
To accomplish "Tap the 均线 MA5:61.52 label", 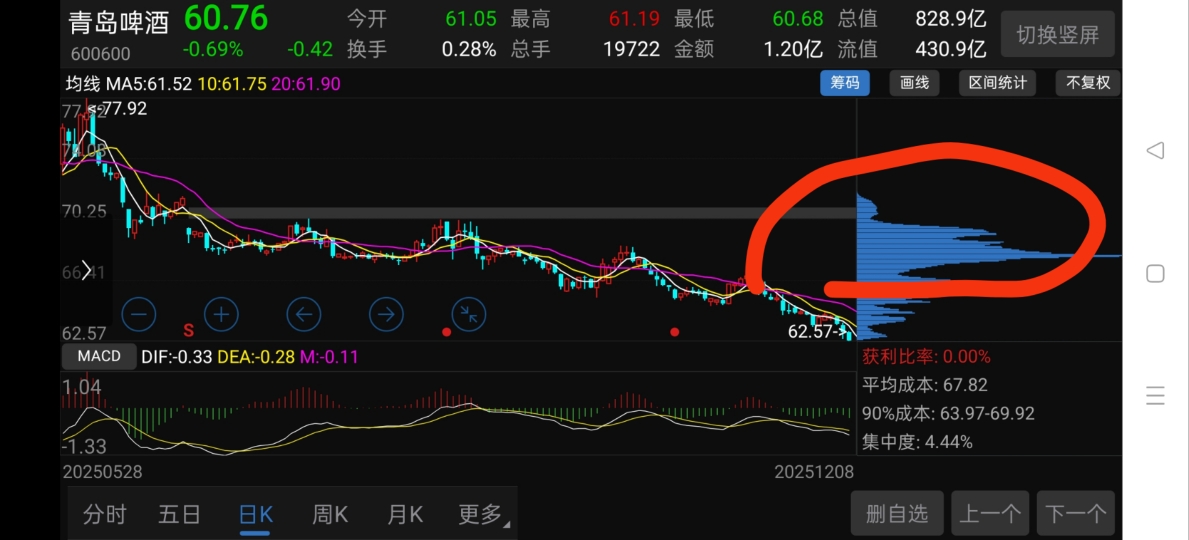I will point(129,83).
